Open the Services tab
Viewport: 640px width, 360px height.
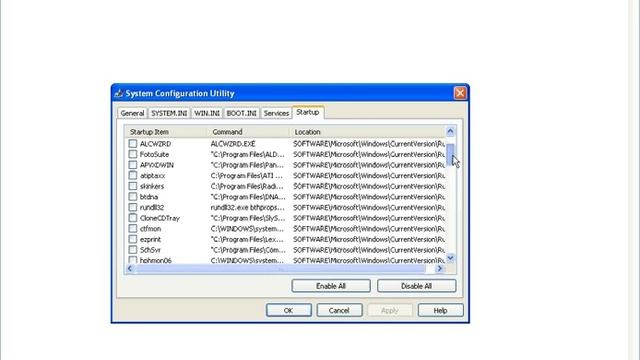(276, 113)
